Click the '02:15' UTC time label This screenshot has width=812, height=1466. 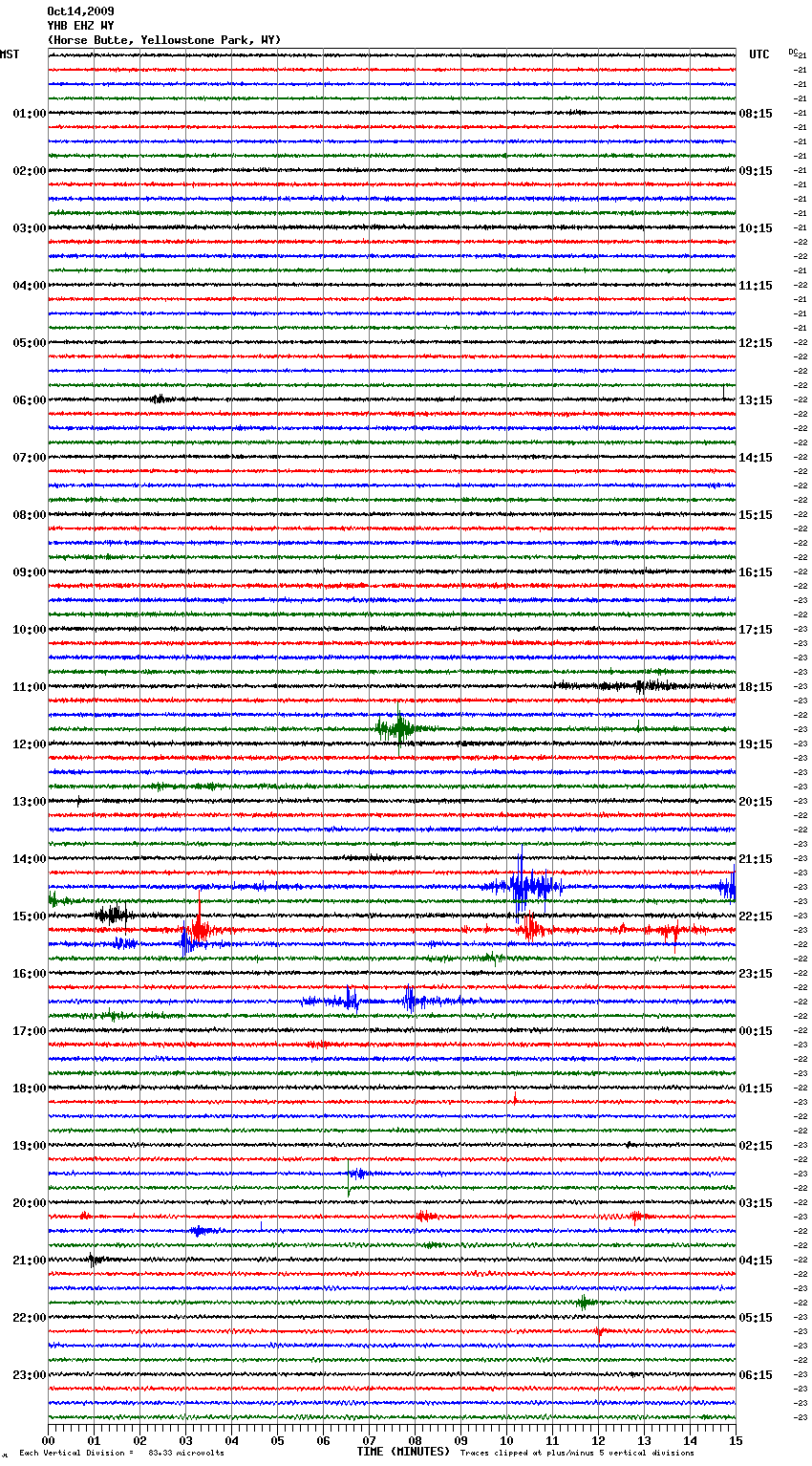756,1146
